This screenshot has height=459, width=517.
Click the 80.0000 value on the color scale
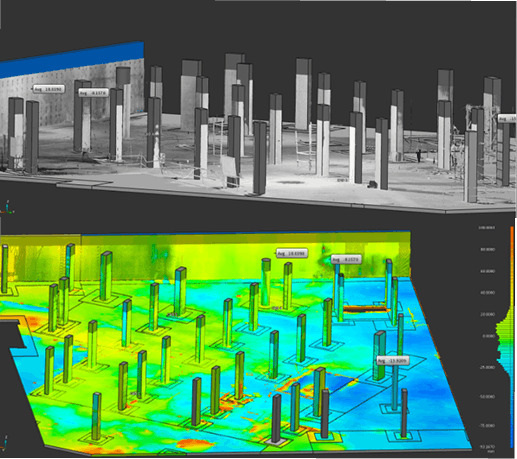[x=487, y=249]
